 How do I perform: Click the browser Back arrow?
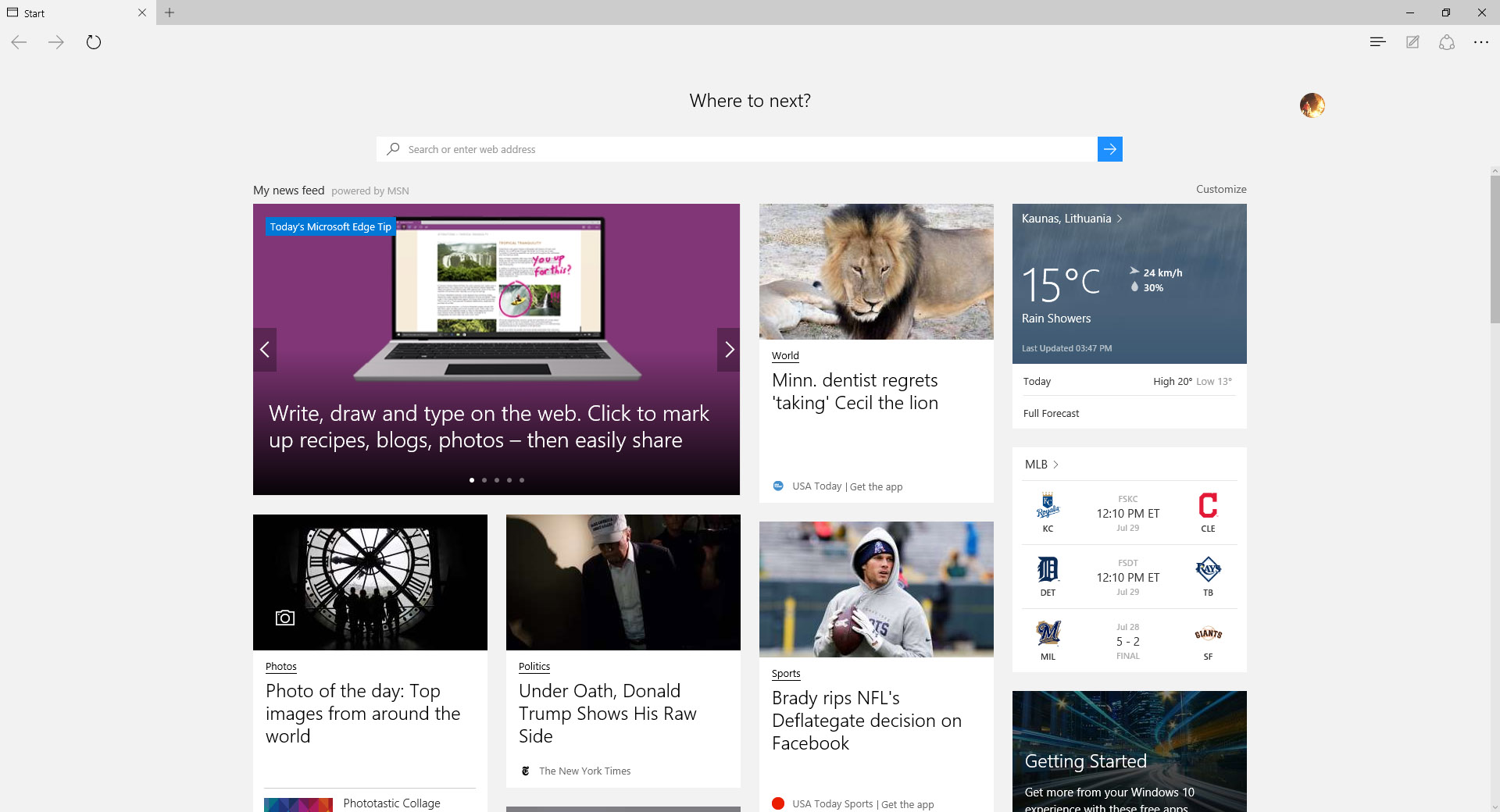point(20,42)
